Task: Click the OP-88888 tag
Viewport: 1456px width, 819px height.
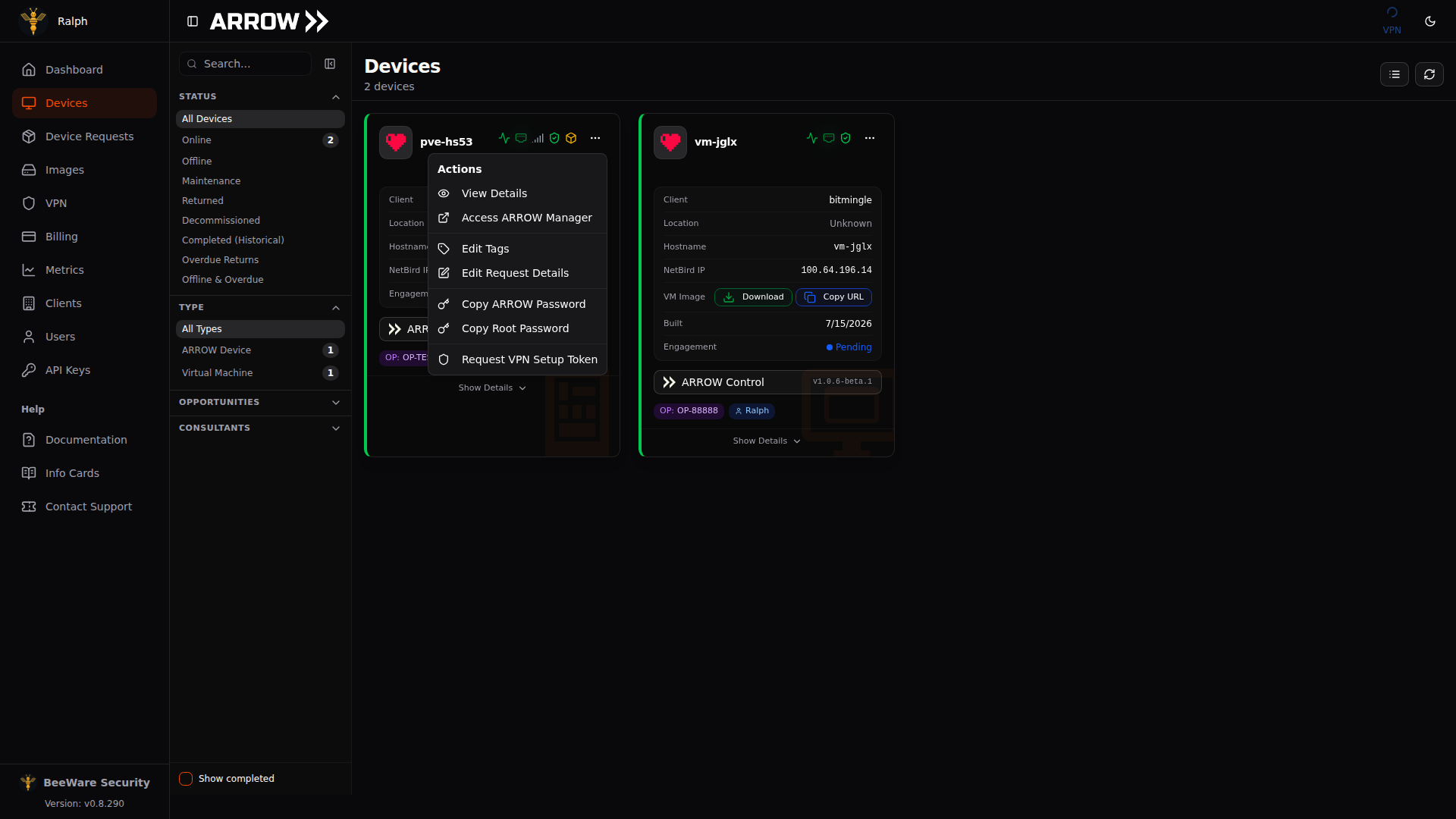Action: pos(689,411)
